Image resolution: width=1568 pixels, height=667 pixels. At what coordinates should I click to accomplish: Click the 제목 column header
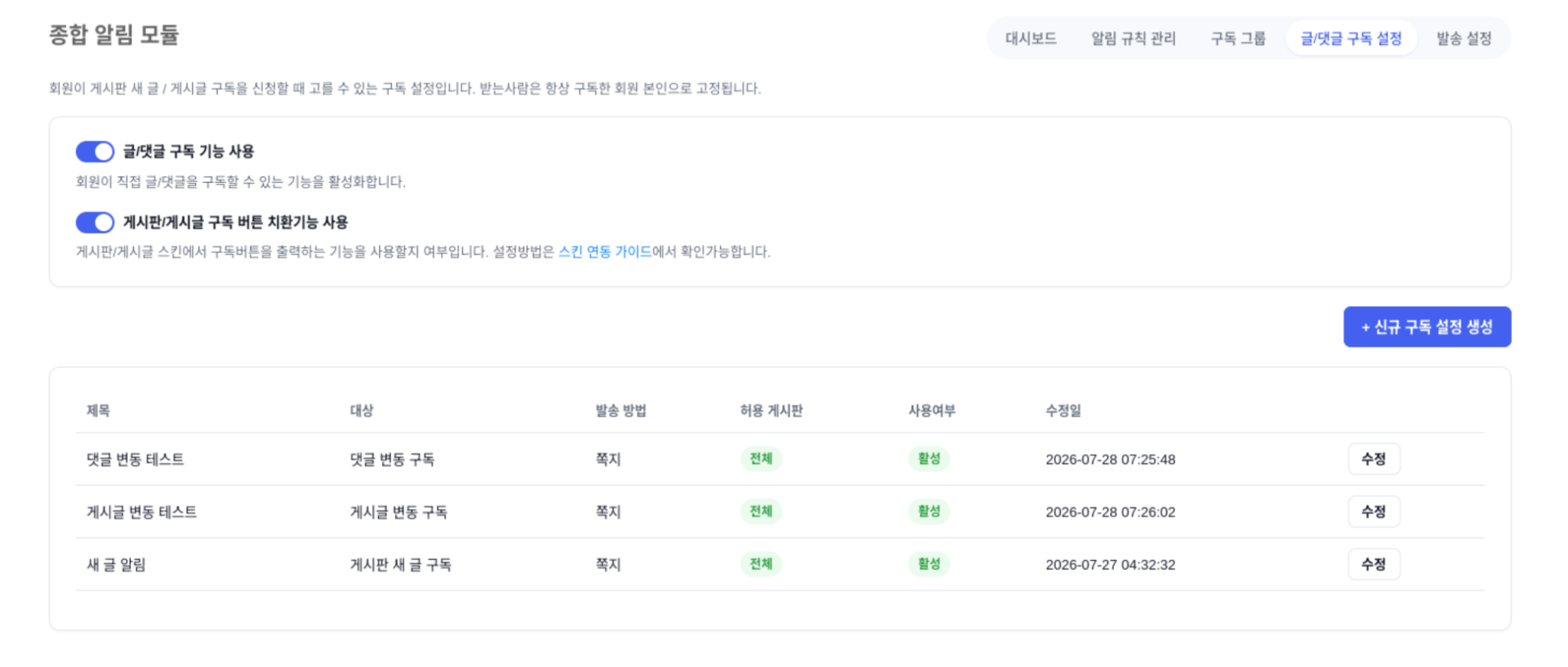(x=98, y=411)
